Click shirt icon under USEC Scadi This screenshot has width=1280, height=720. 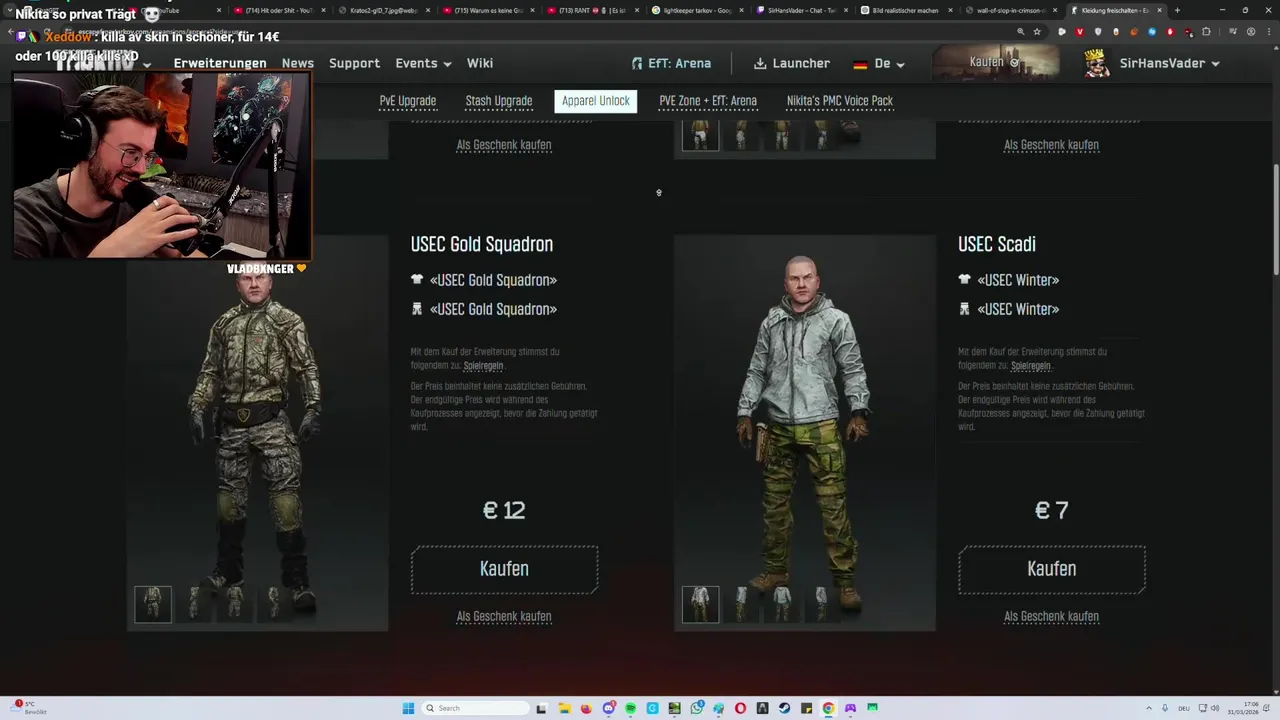964,280
